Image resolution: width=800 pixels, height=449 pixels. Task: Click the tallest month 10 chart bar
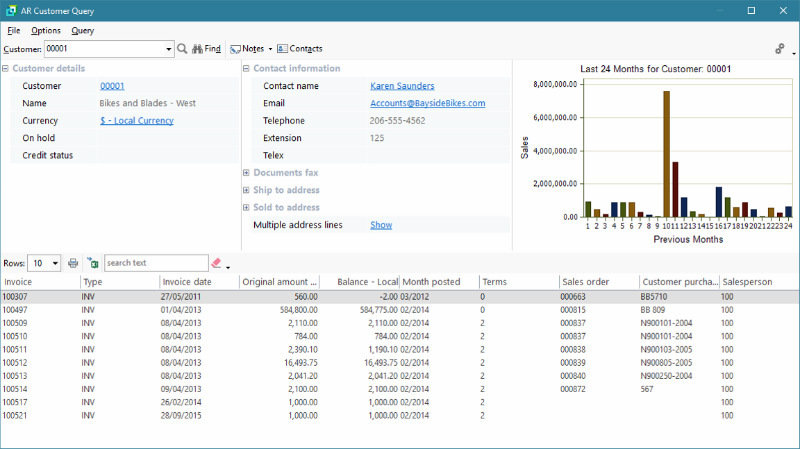point(666,154)
